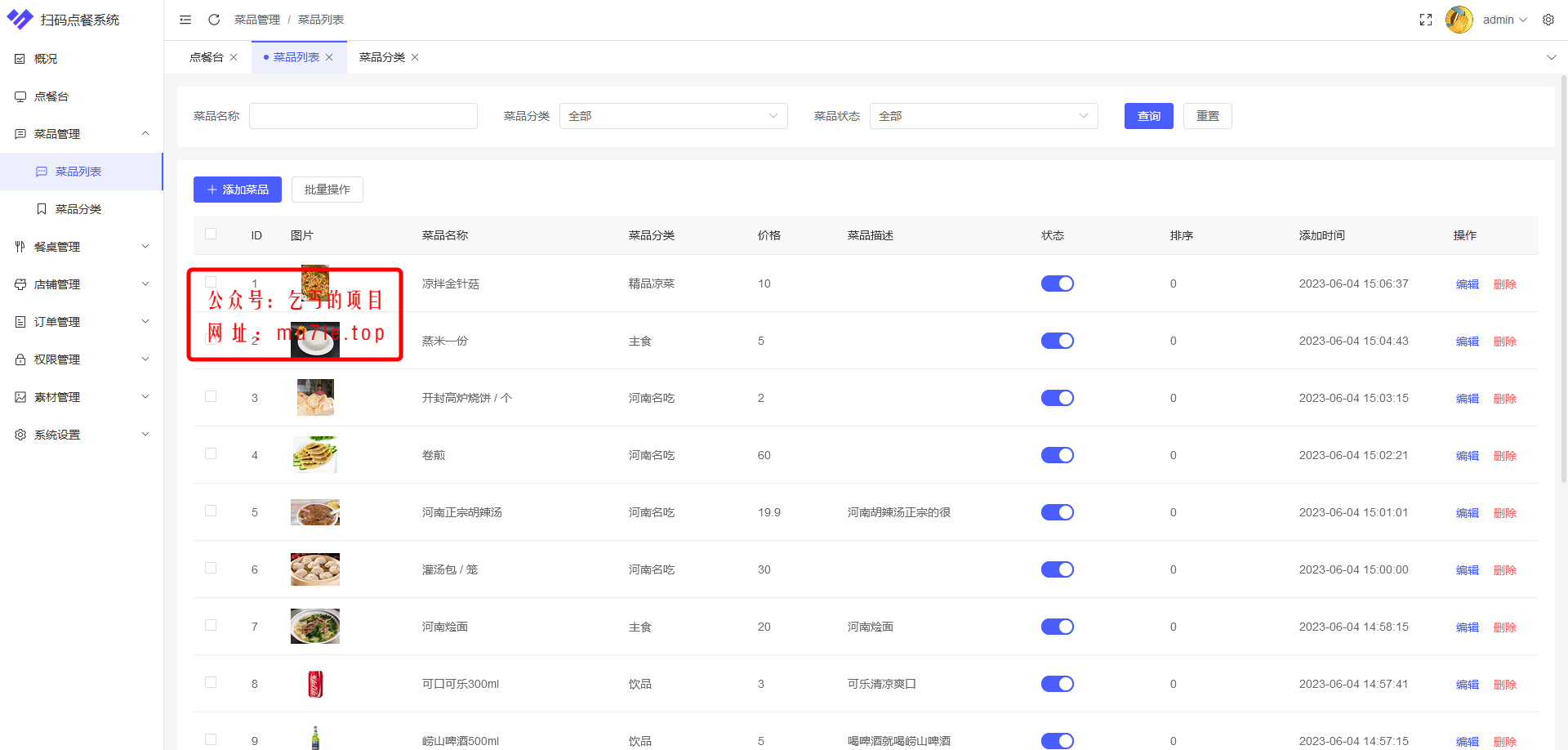
Task: Close the 菜品分类 tab
Action: 415,57
